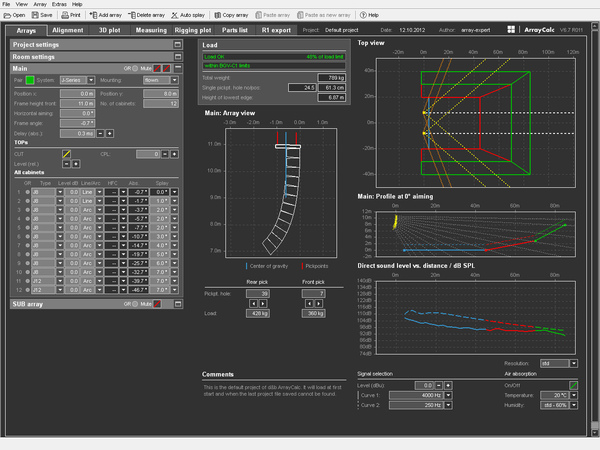The height and width of the screenshot is (450, 600).
Task: Click the Print toolbar icon
Action: [73, 16]
